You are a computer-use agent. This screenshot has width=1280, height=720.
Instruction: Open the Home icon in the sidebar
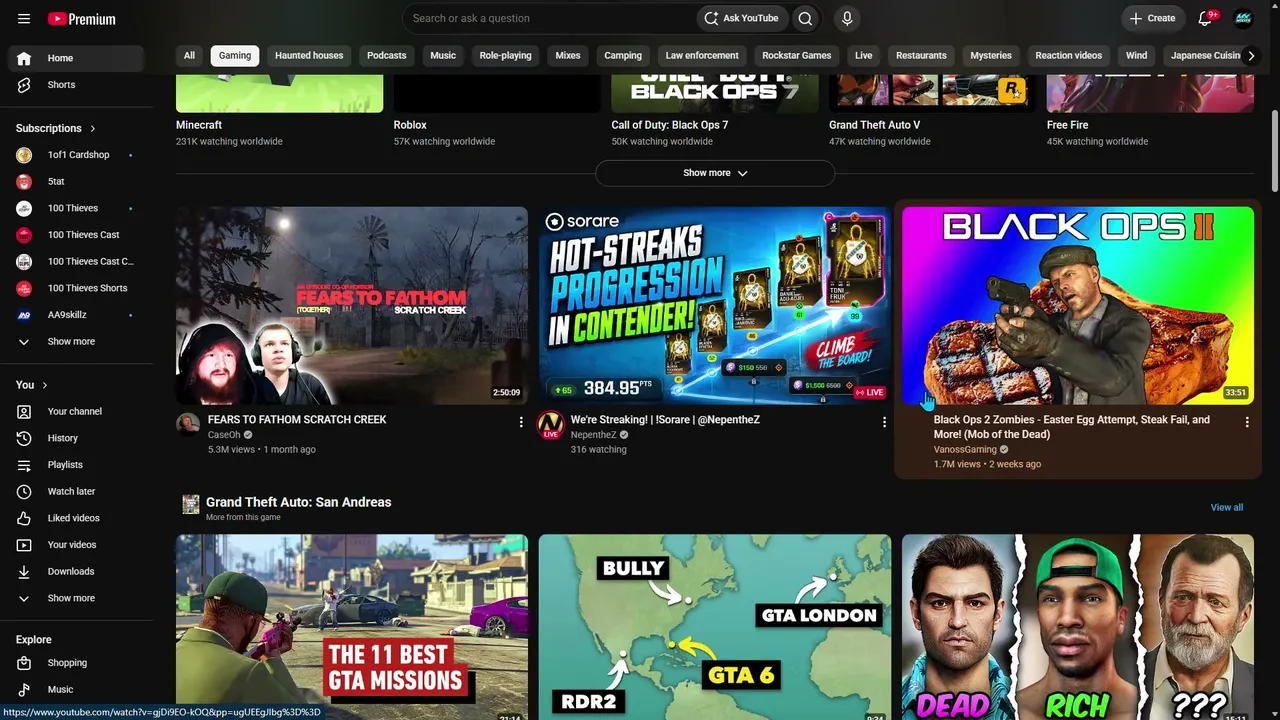pyautogui.click(x=24, y=58)
